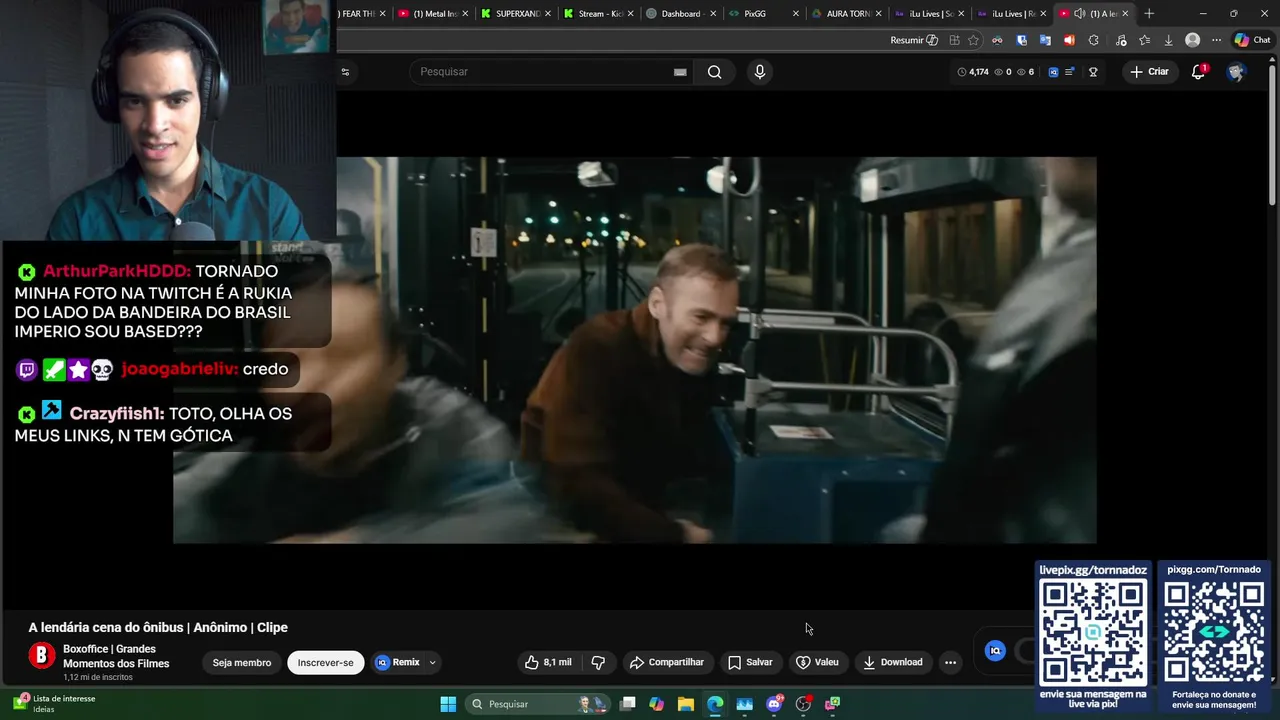Dislike the video with thumbs-down button
Screen dimensions: 1280x720
[598, 662]
